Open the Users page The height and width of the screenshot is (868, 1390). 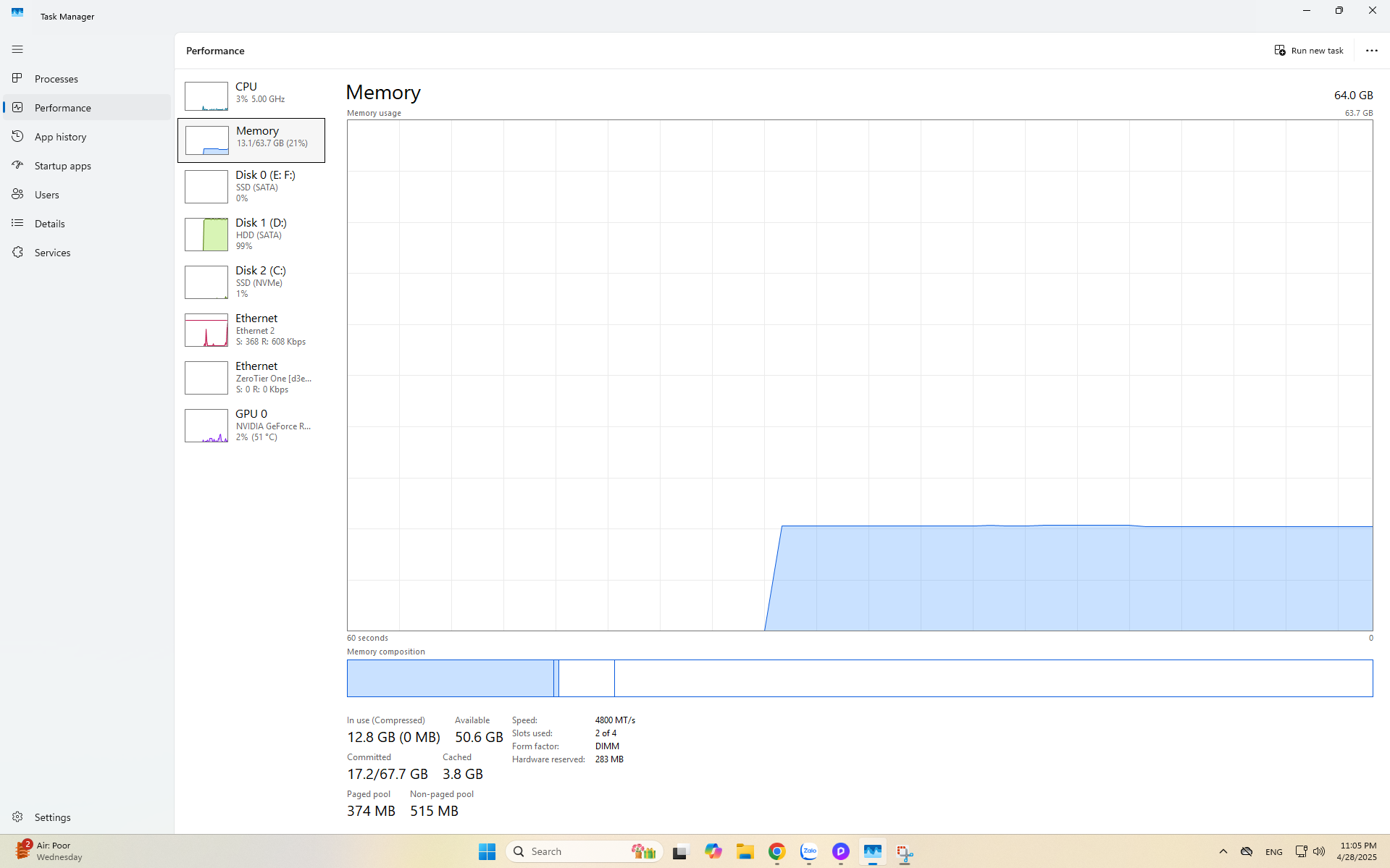click(x=87, y=194)
